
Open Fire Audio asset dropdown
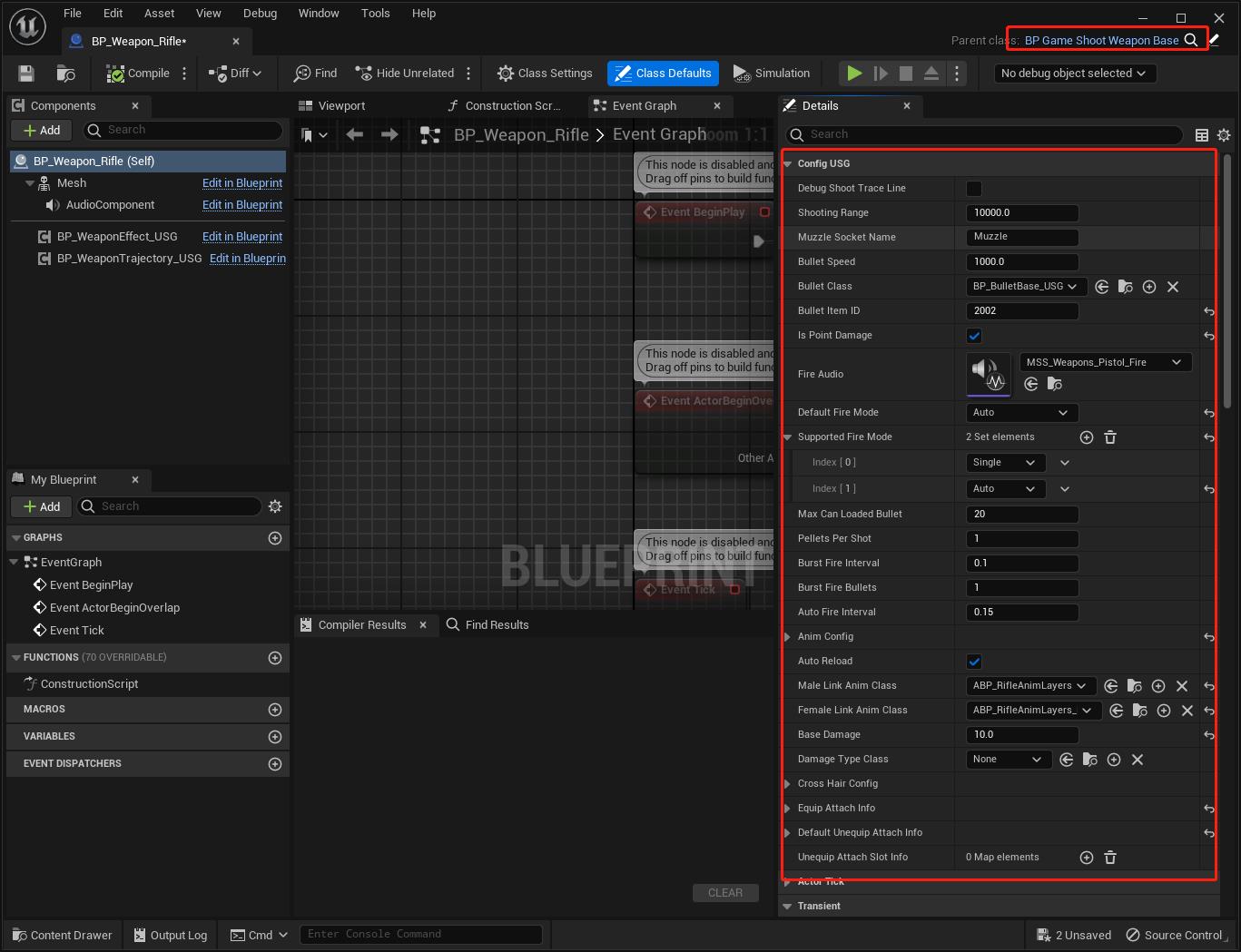pyautogui.click(x=1106, y=363)
